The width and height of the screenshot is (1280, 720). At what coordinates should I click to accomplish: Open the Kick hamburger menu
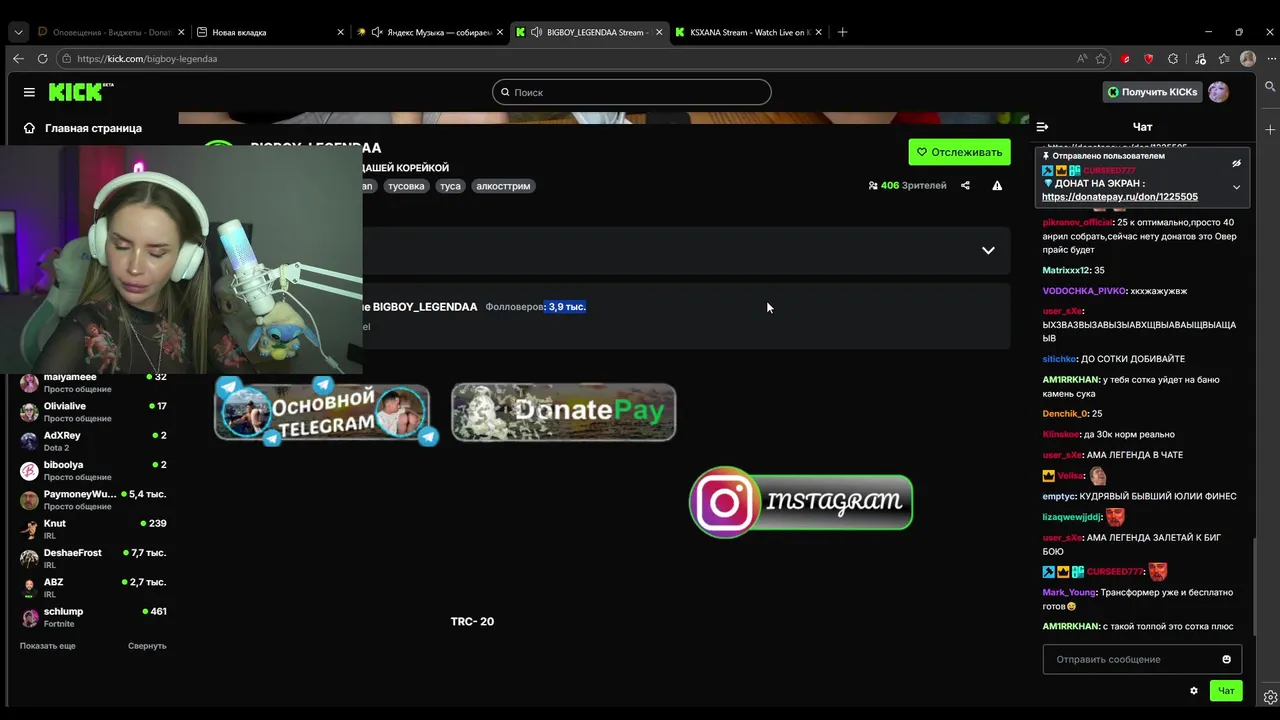(29, 92)
